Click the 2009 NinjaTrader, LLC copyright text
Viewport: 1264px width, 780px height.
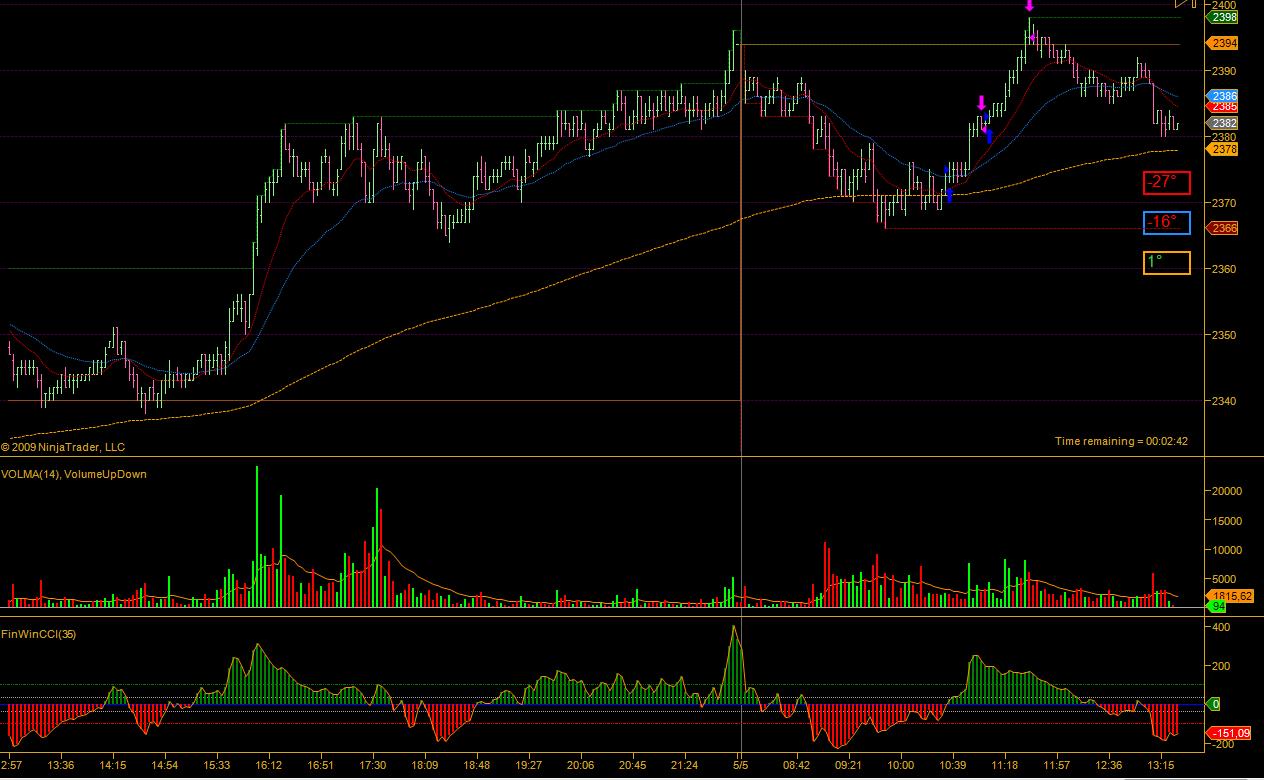tap(63, 448)
